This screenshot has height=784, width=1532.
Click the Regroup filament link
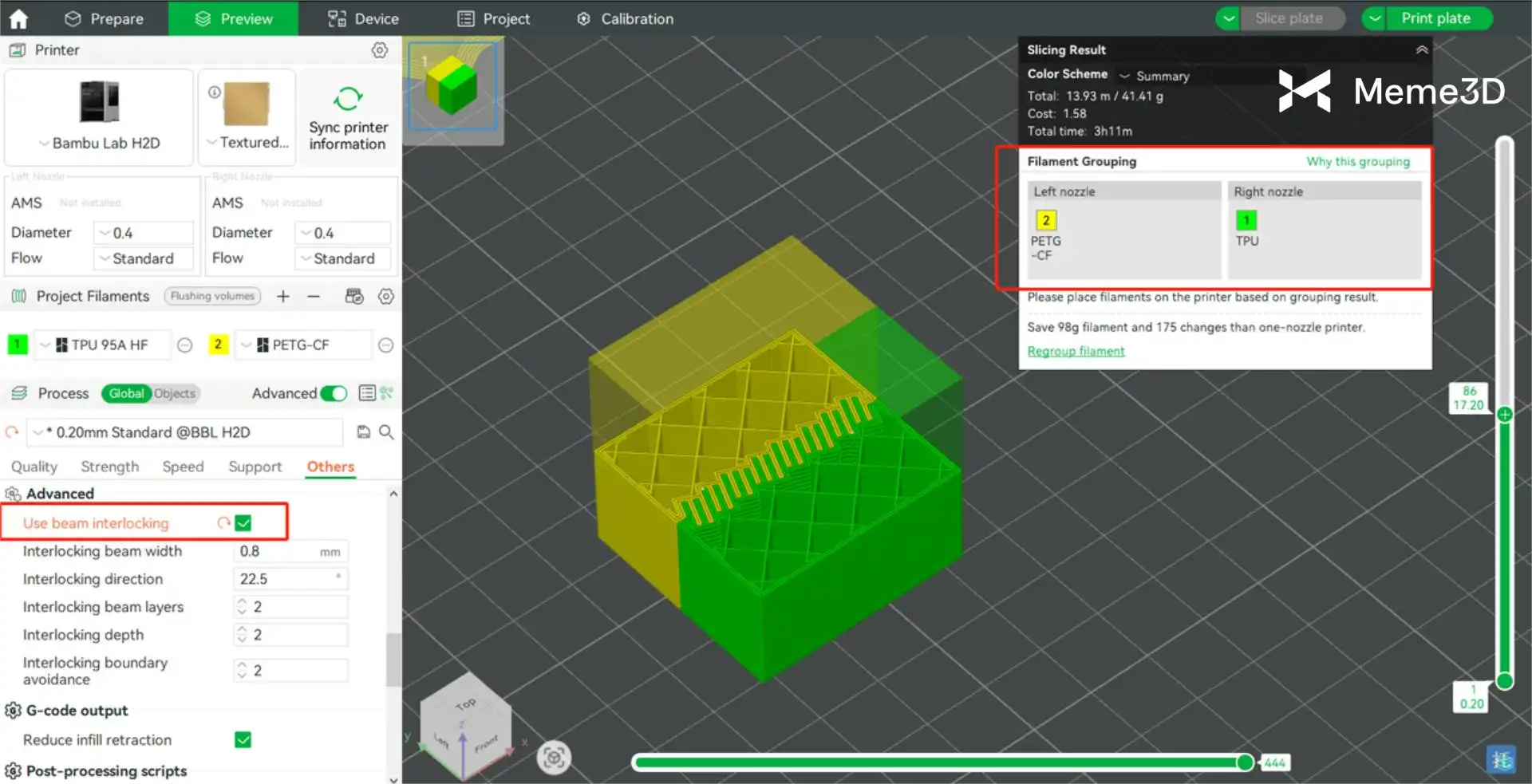[1076, 352]
